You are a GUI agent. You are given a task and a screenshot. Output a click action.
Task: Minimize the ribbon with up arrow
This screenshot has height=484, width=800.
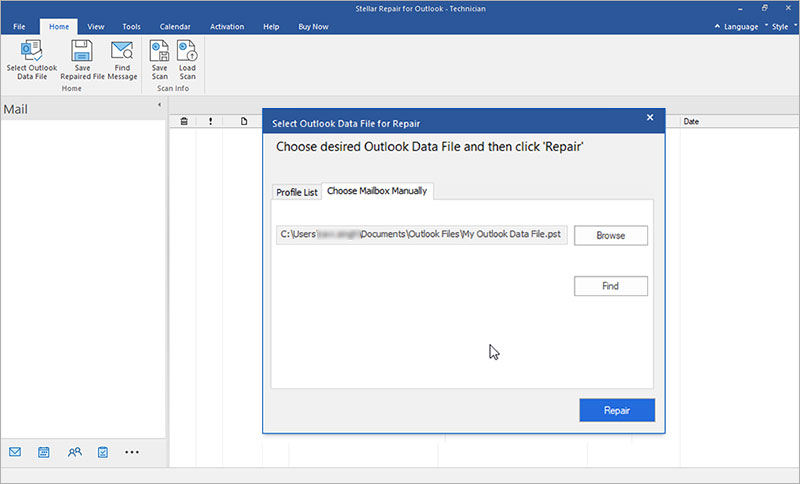(717, 26)
